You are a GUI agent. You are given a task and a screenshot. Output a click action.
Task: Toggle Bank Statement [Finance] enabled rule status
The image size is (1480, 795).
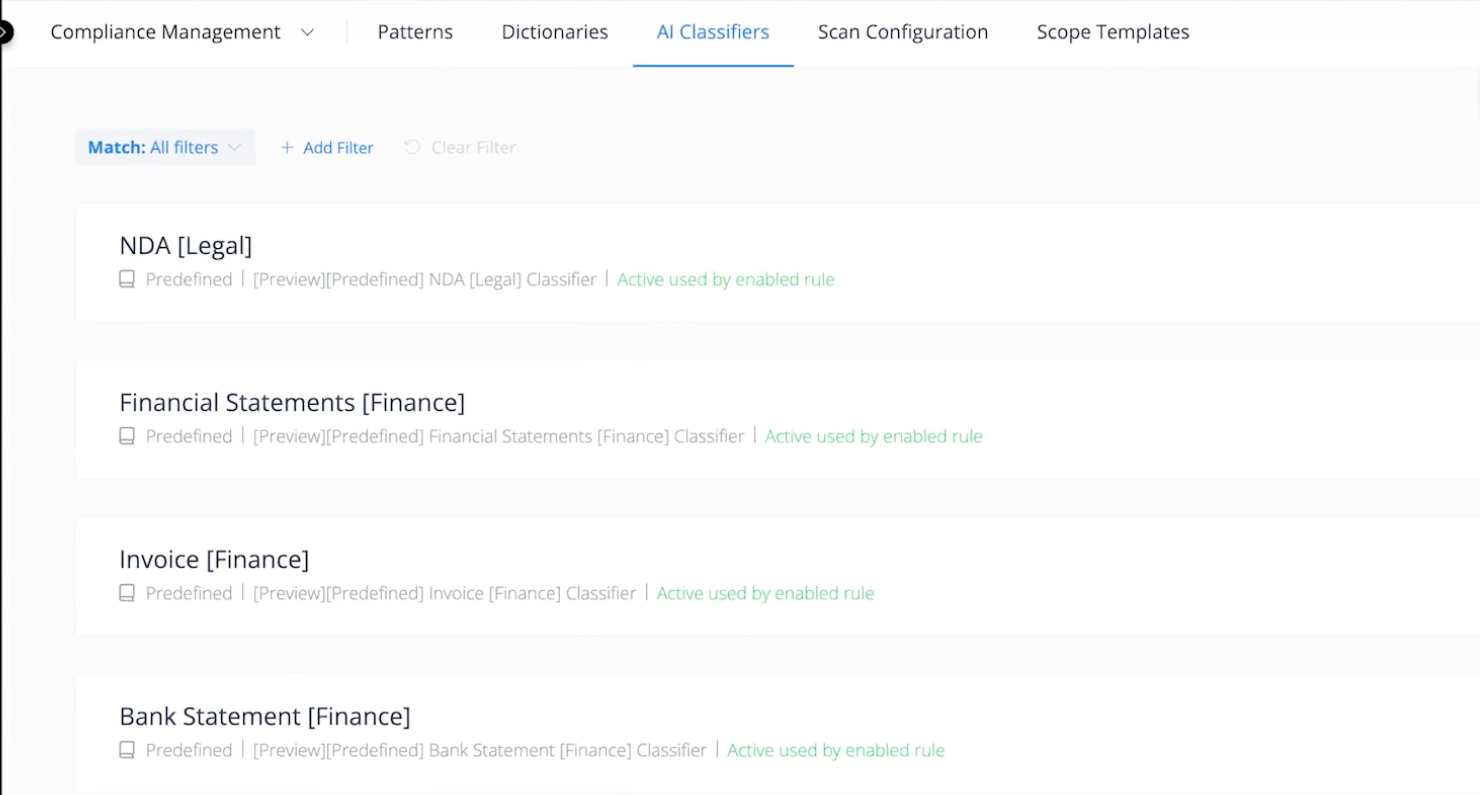836,750
